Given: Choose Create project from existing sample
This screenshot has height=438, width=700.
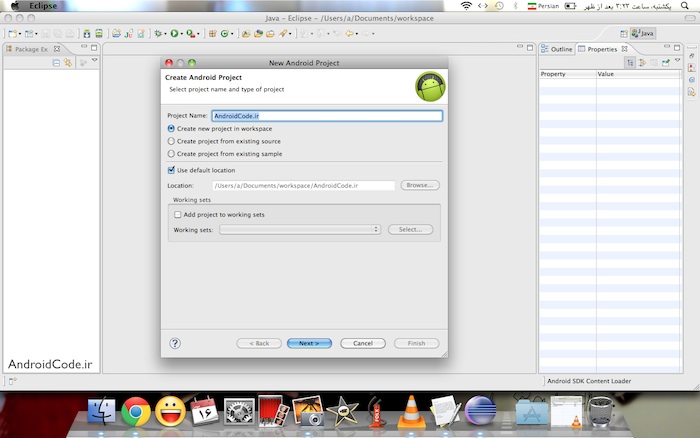Looking at the screenshot, I should (171, 154).
